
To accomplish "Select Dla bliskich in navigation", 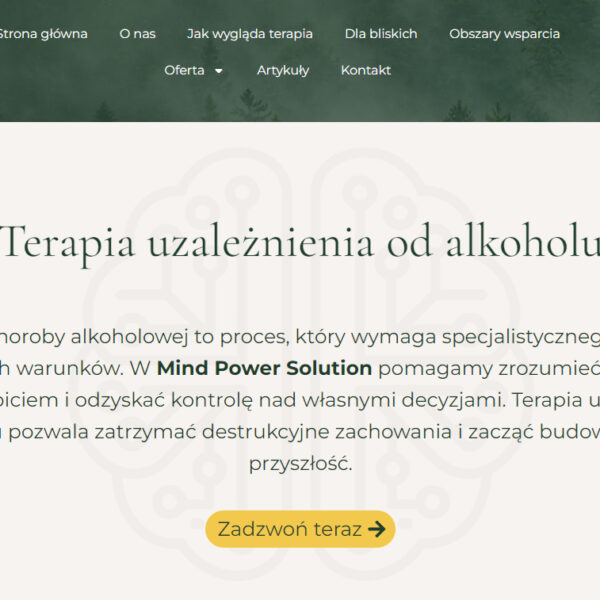I will point(381,34).
